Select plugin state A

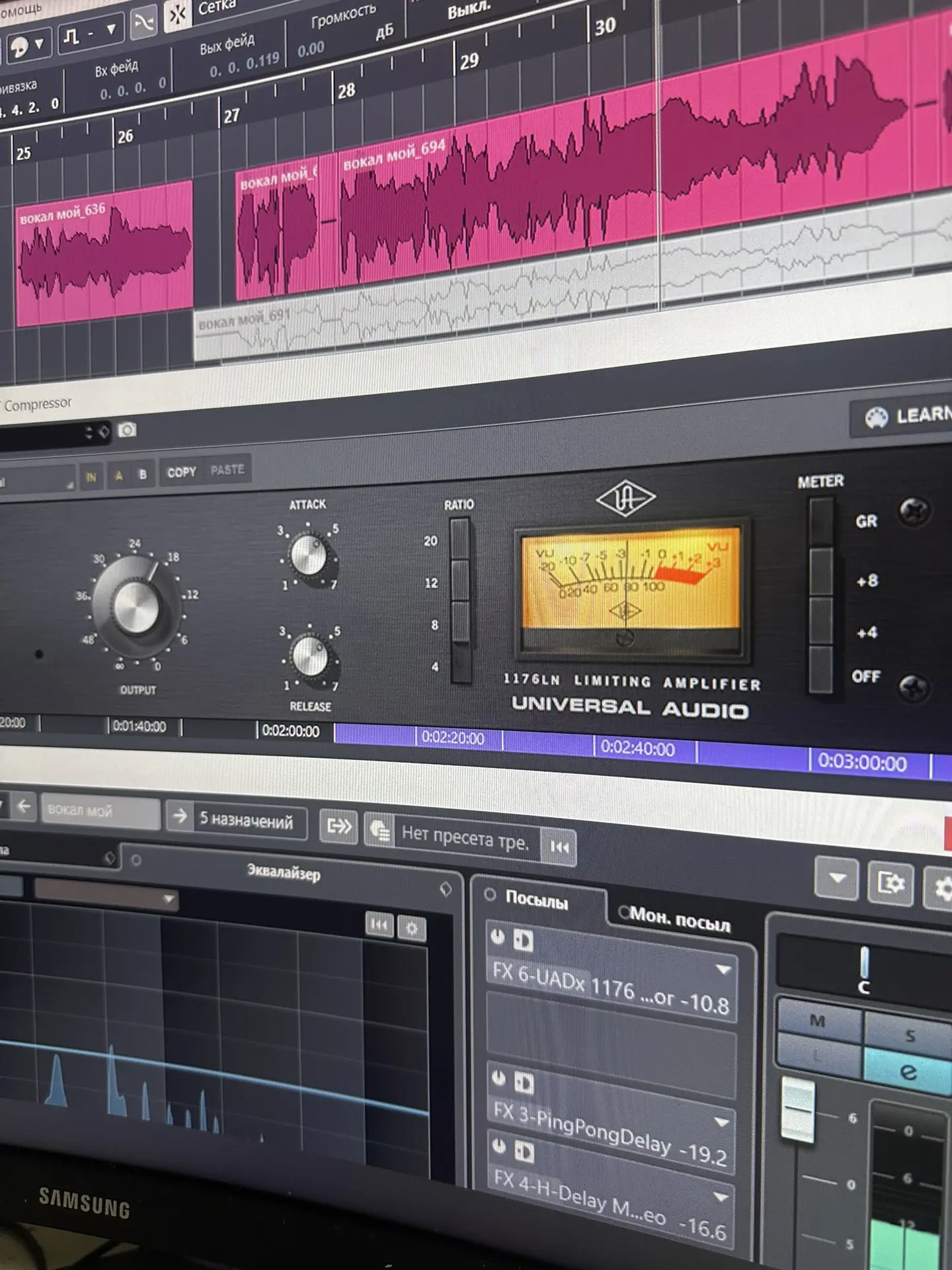(x=119, y=475)
